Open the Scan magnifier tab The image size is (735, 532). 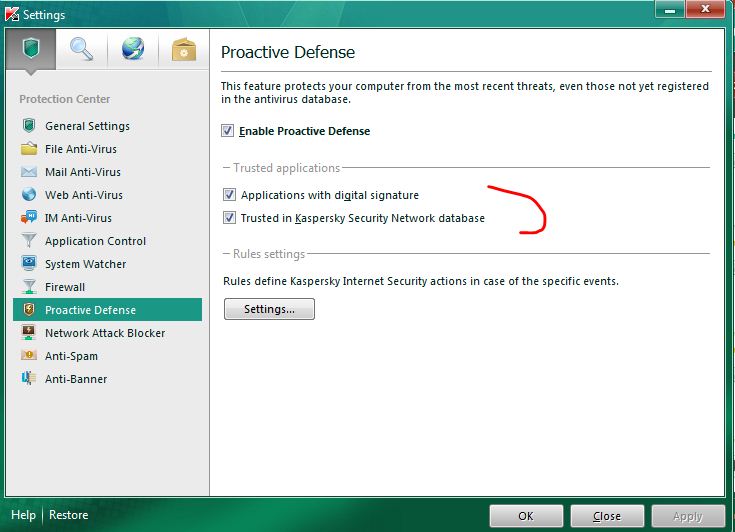point(82,49)
